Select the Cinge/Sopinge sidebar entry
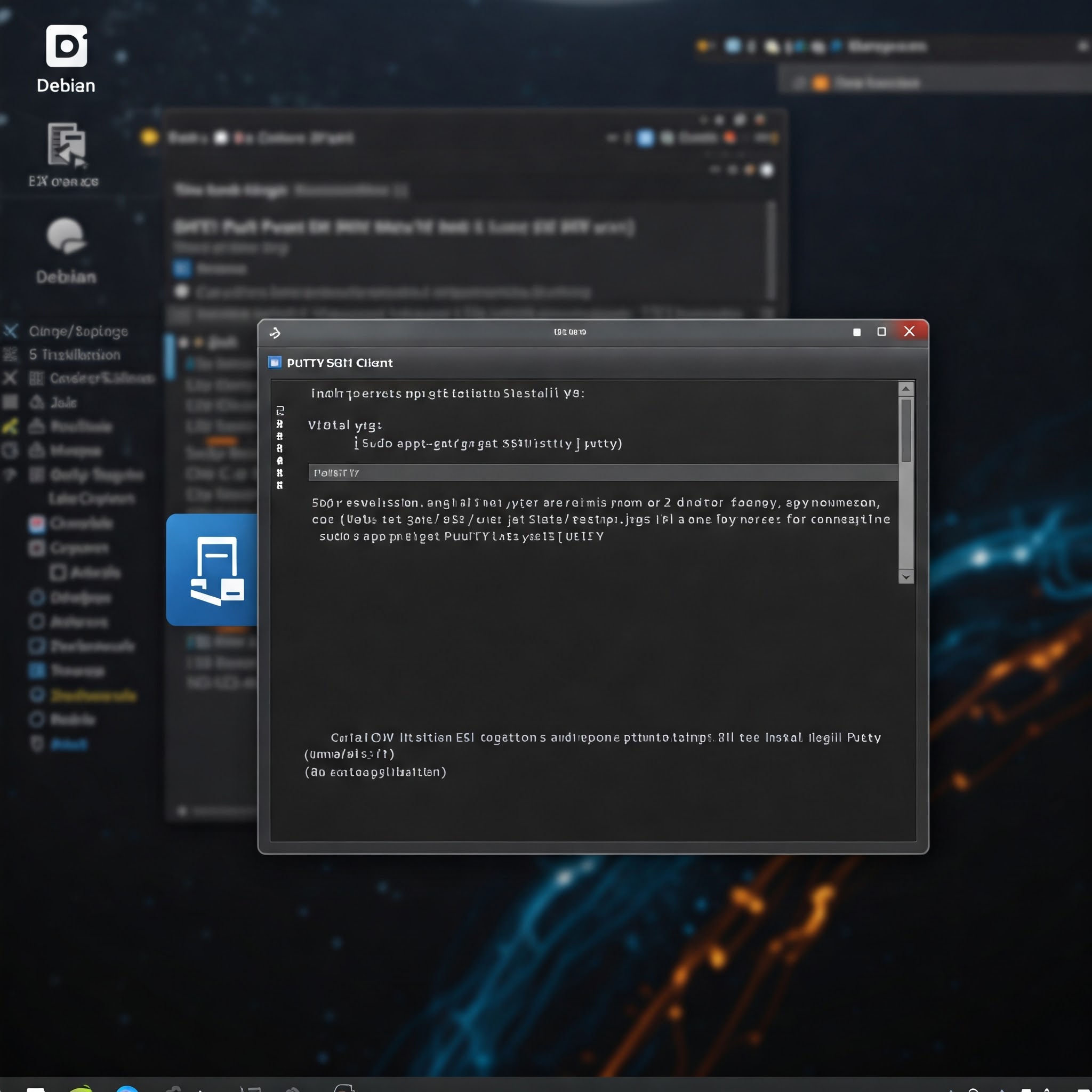 (78, 331)
